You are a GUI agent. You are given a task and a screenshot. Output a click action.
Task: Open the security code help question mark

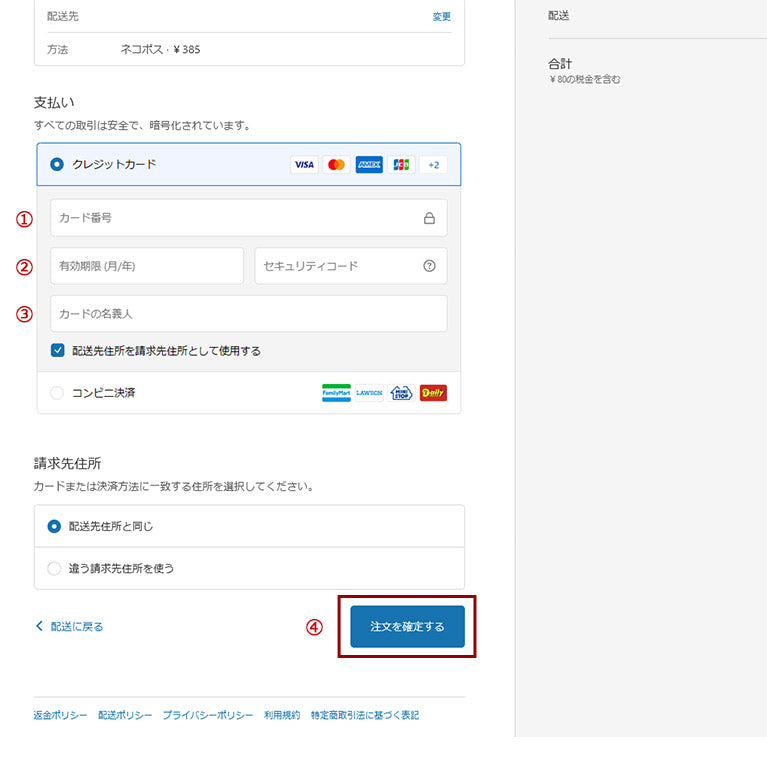point(429,265)
